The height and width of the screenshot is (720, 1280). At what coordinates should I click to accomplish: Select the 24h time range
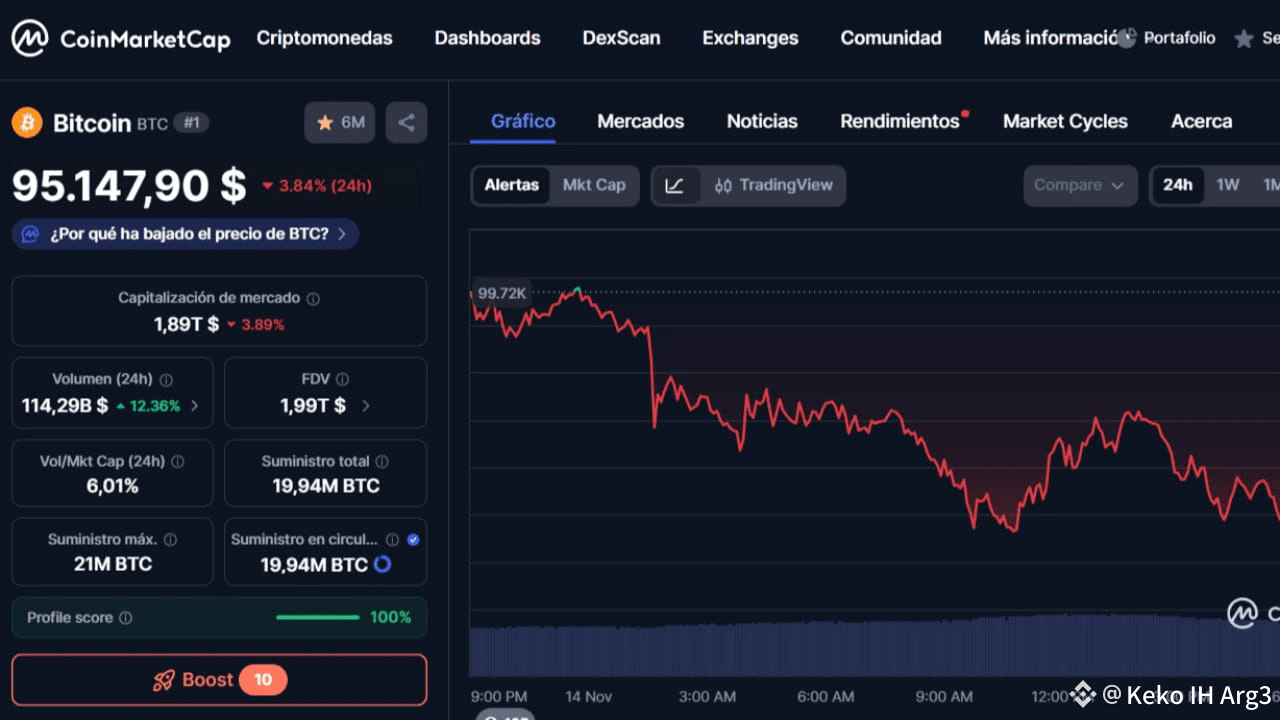pos(1178,185)
